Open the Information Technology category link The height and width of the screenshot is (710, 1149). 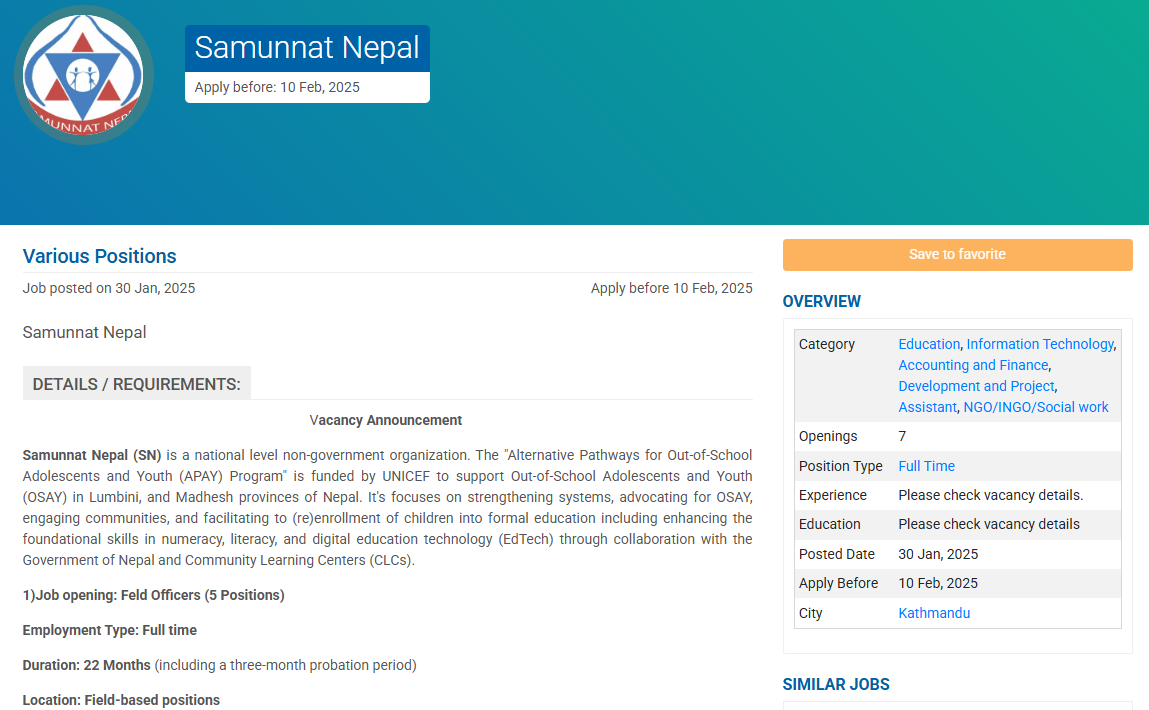pos(1039,344)
